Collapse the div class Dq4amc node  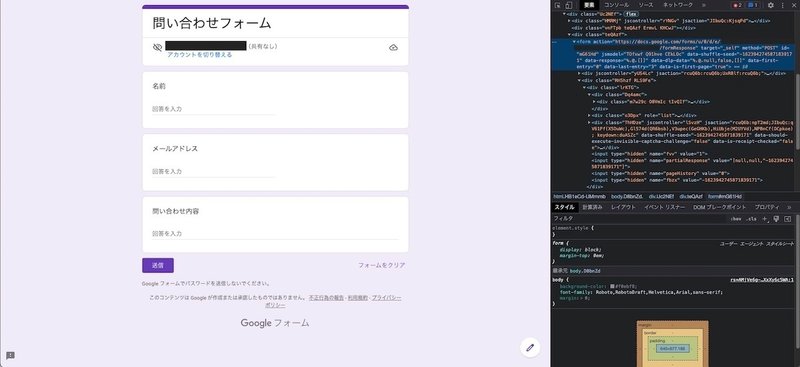pyautogui.click(x=589, y=94)
